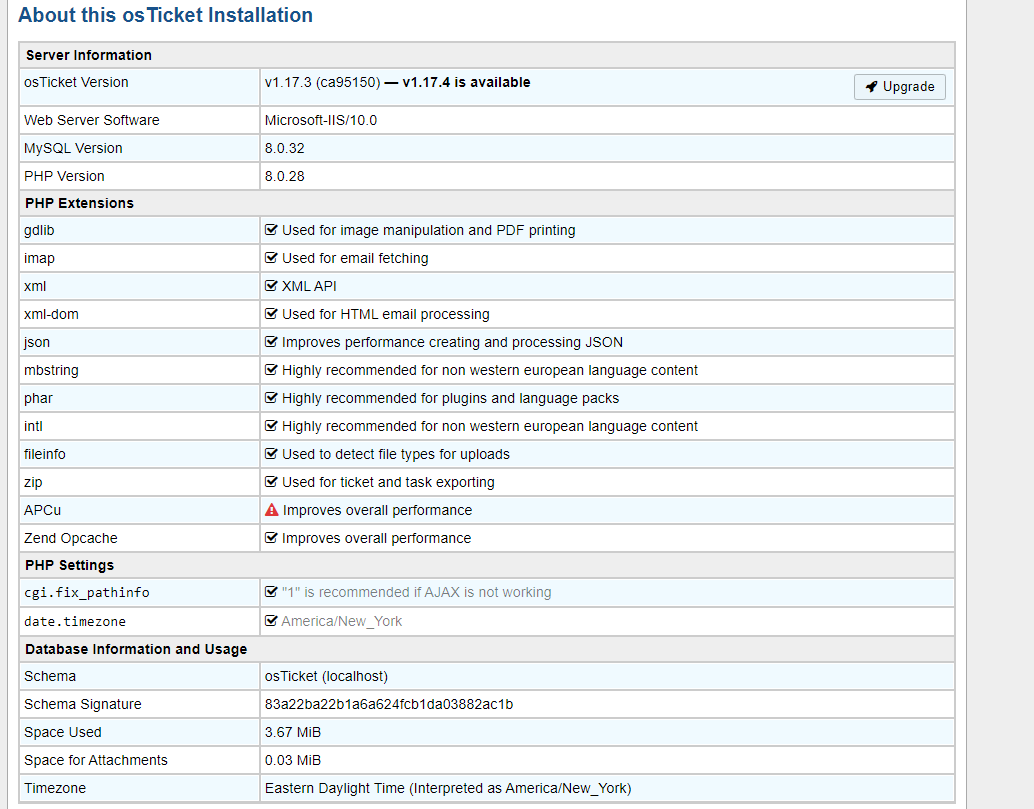Viewport: 1034px width, 809px height.
Task: Click the "osTicket Version" label
Action: click(76, 82)
